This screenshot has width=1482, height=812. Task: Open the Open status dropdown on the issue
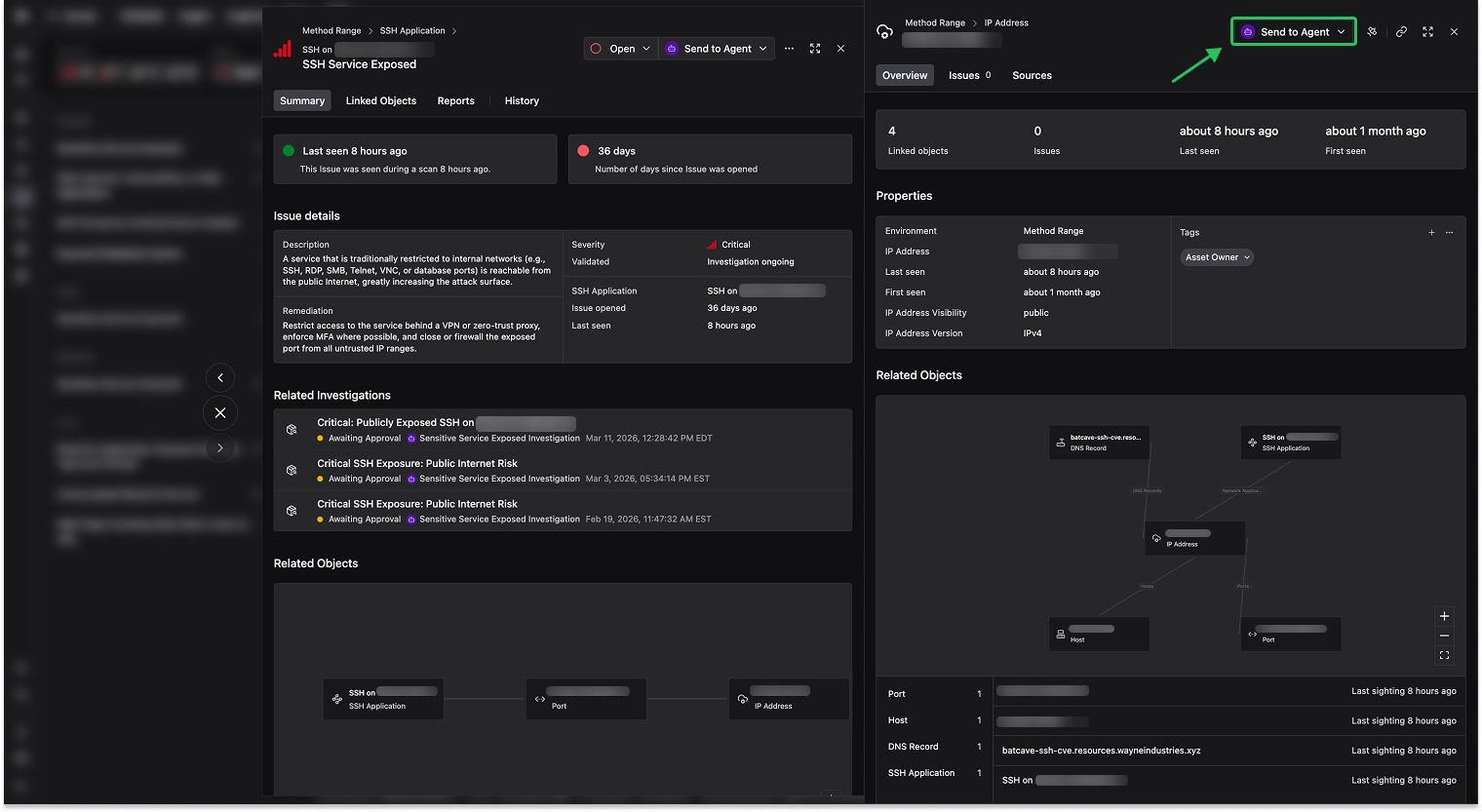coord(619,48)
